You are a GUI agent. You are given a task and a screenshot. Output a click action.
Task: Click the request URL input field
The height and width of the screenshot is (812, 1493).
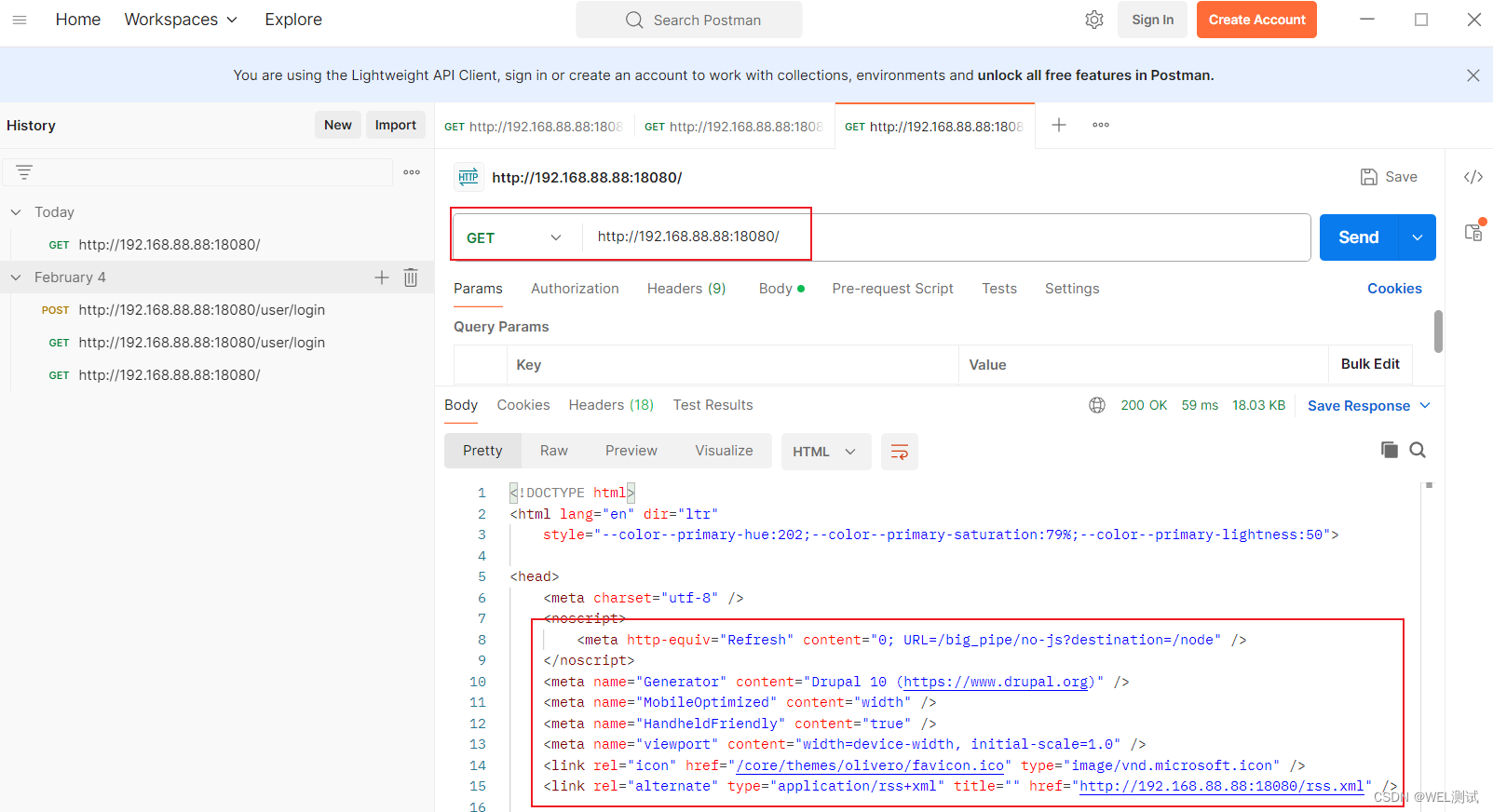pyautogui.click(x=945, y=237)
